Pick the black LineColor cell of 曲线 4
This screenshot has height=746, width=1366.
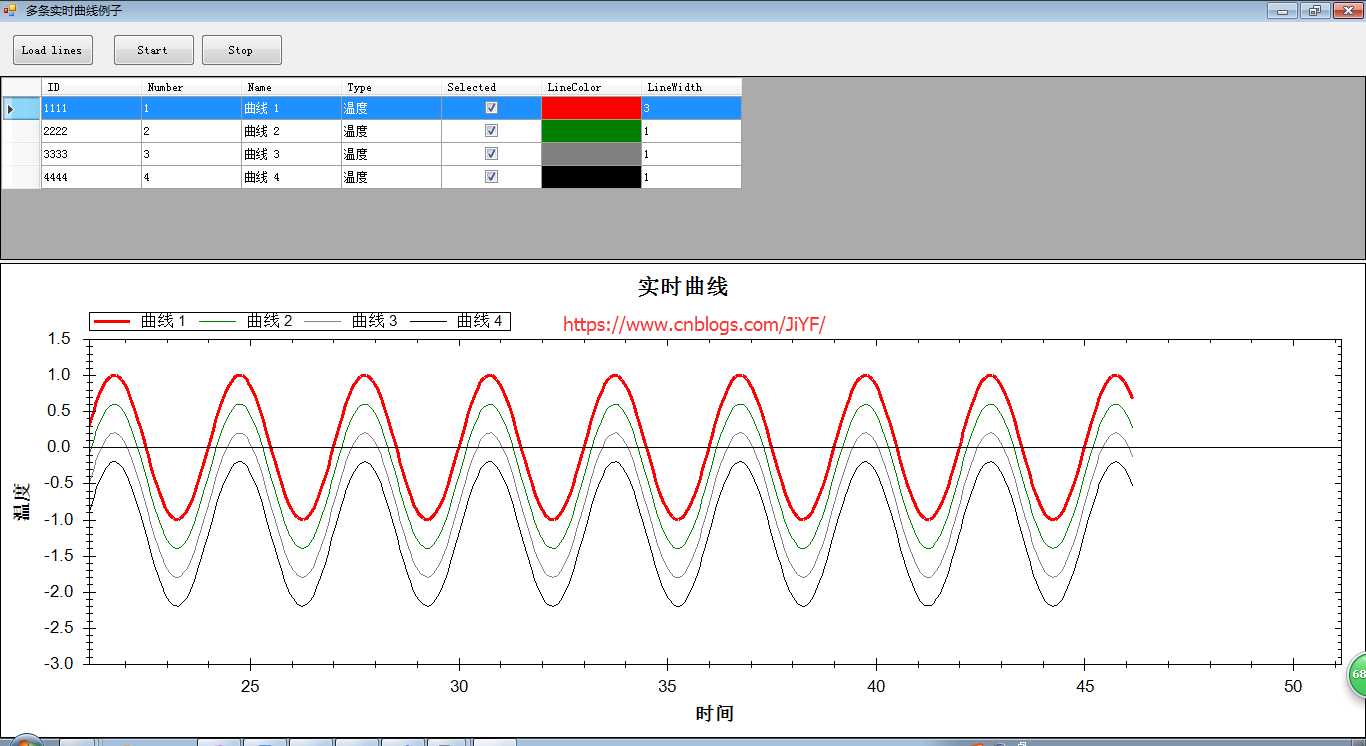point(591,177)
